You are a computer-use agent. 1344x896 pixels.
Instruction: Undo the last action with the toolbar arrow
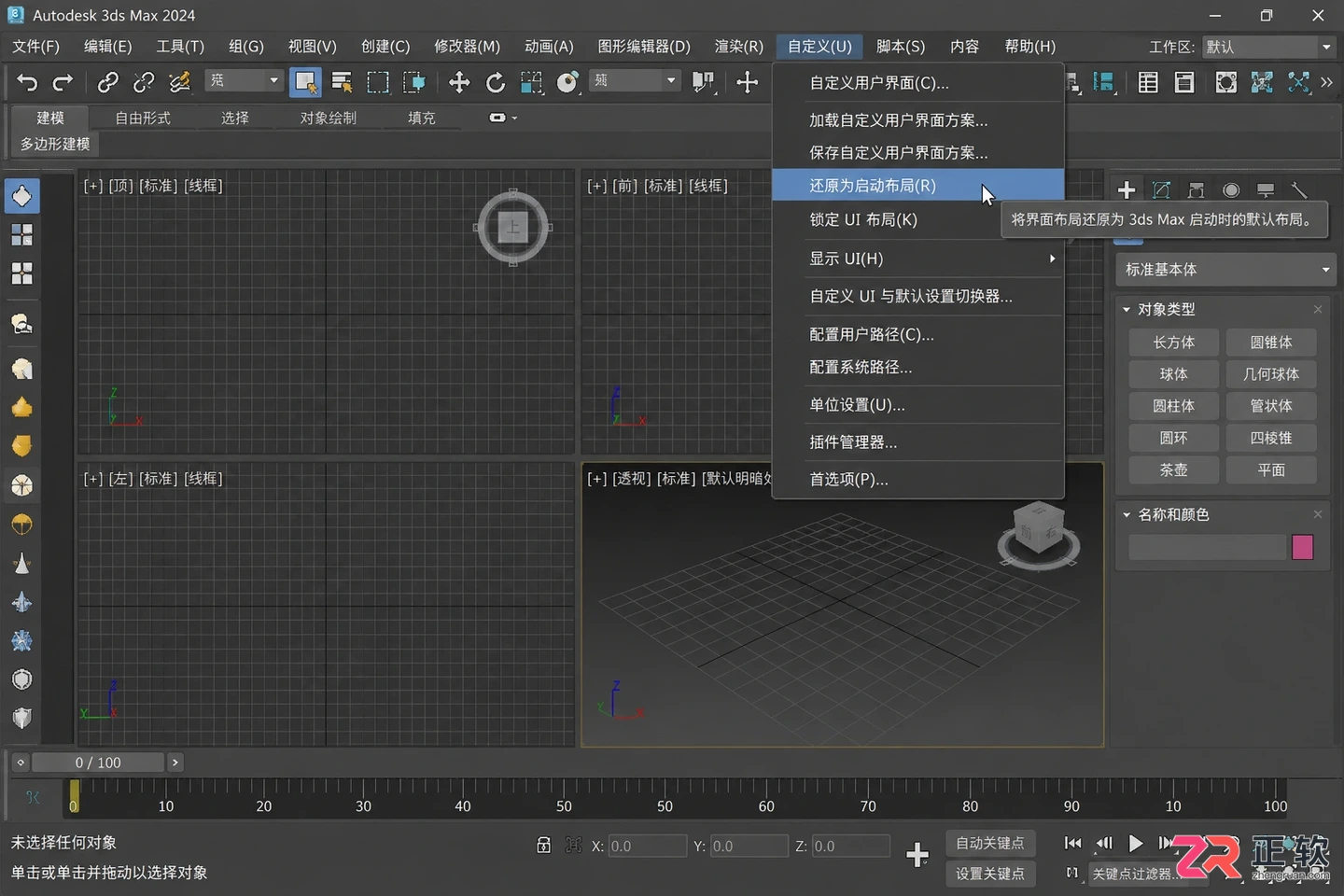pos(27,83)
